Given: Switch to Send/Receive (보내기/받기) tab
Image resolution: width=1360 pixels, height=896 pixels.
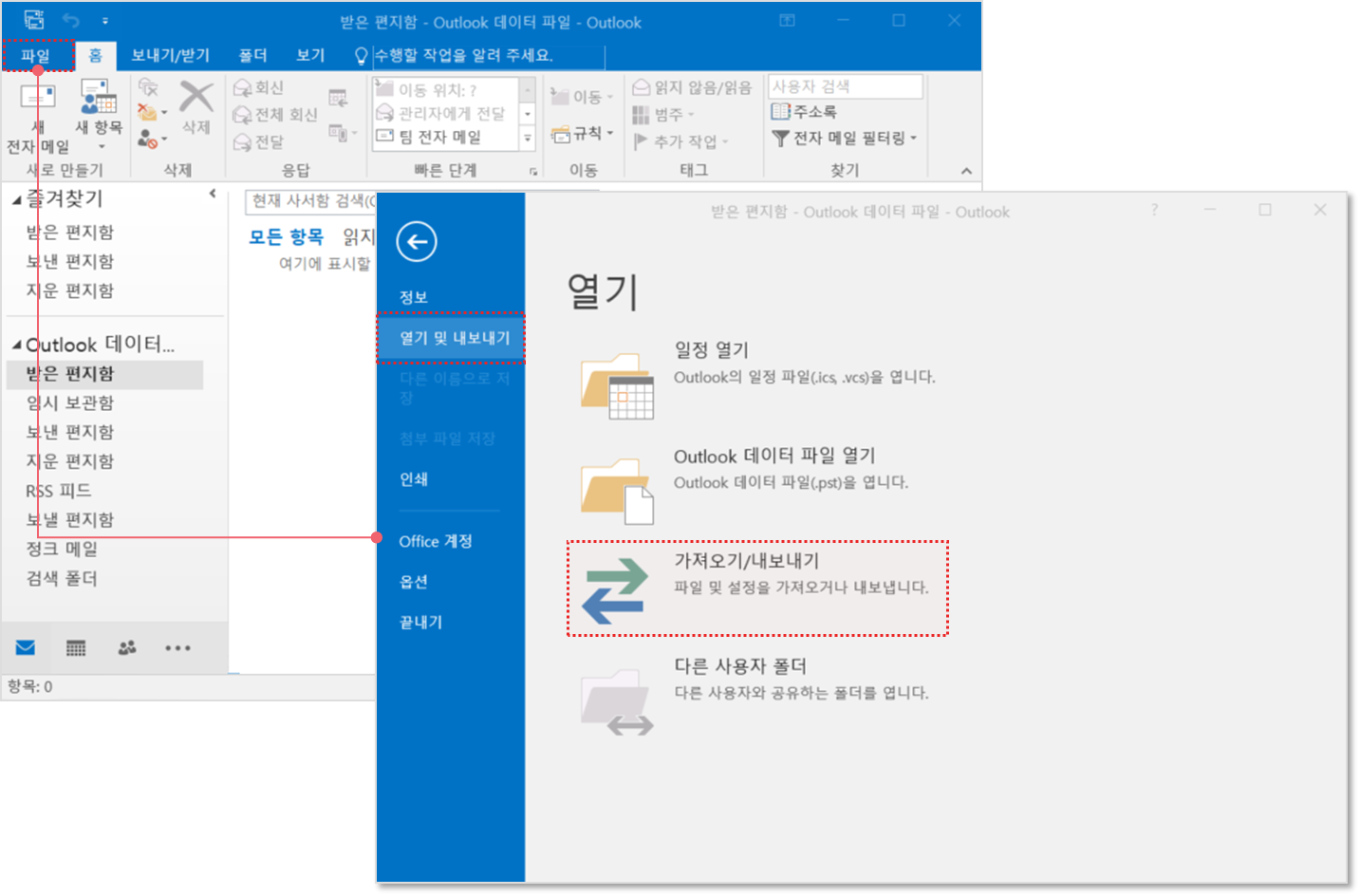Looking at the screenshot, I should [170, 56].
